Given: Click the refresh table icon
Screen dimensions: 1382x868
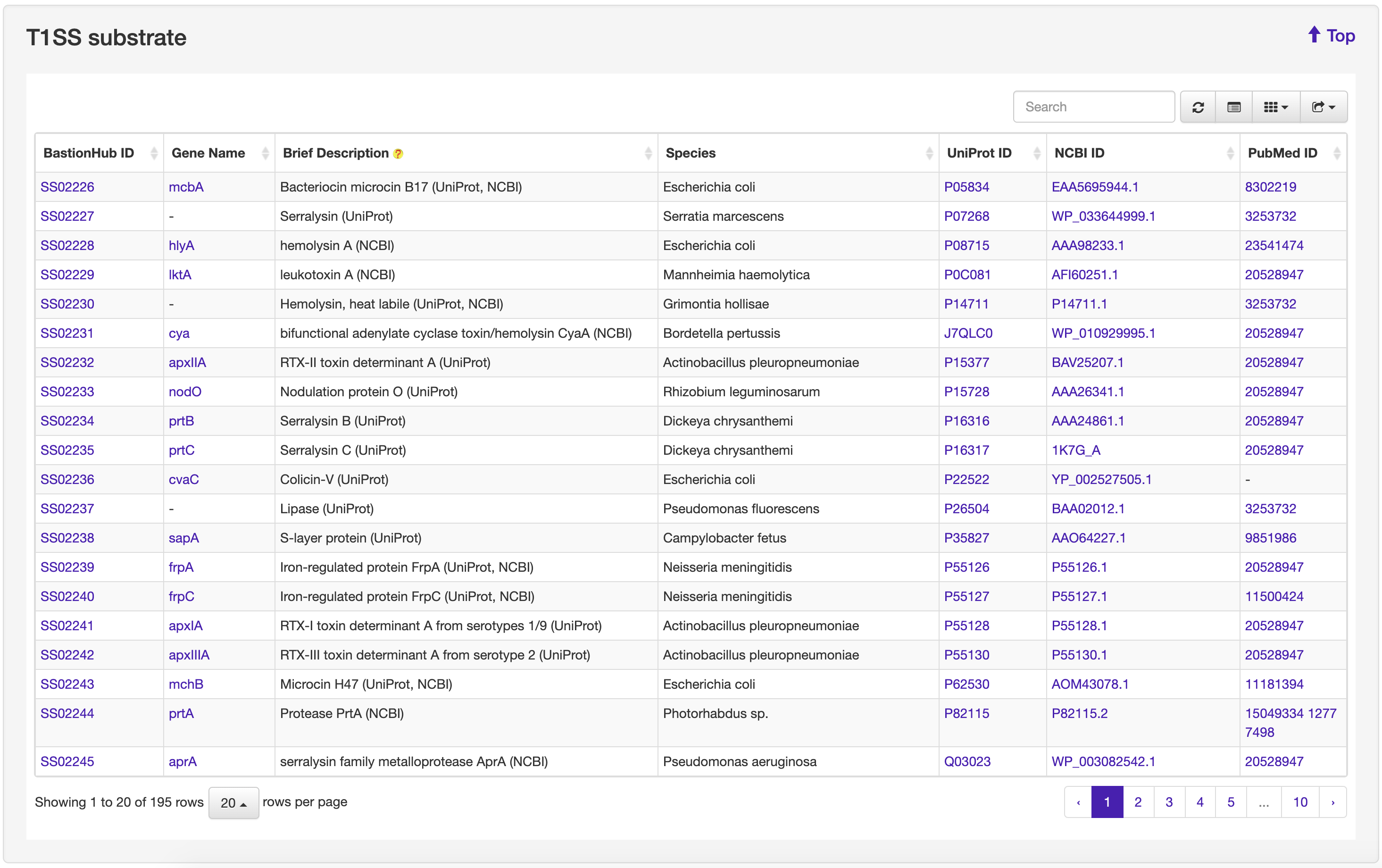Looking at the screenshot, I should coord(1198,108).
